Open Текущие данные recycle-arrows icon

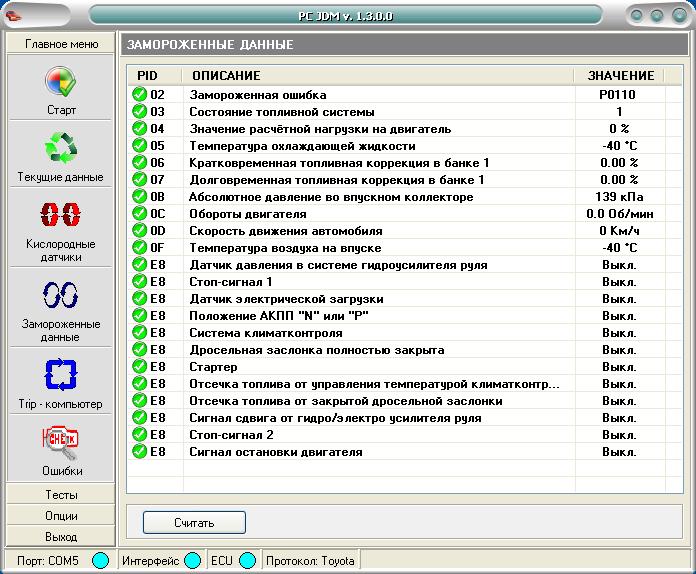pyautogui.click(x=60, y=149)
